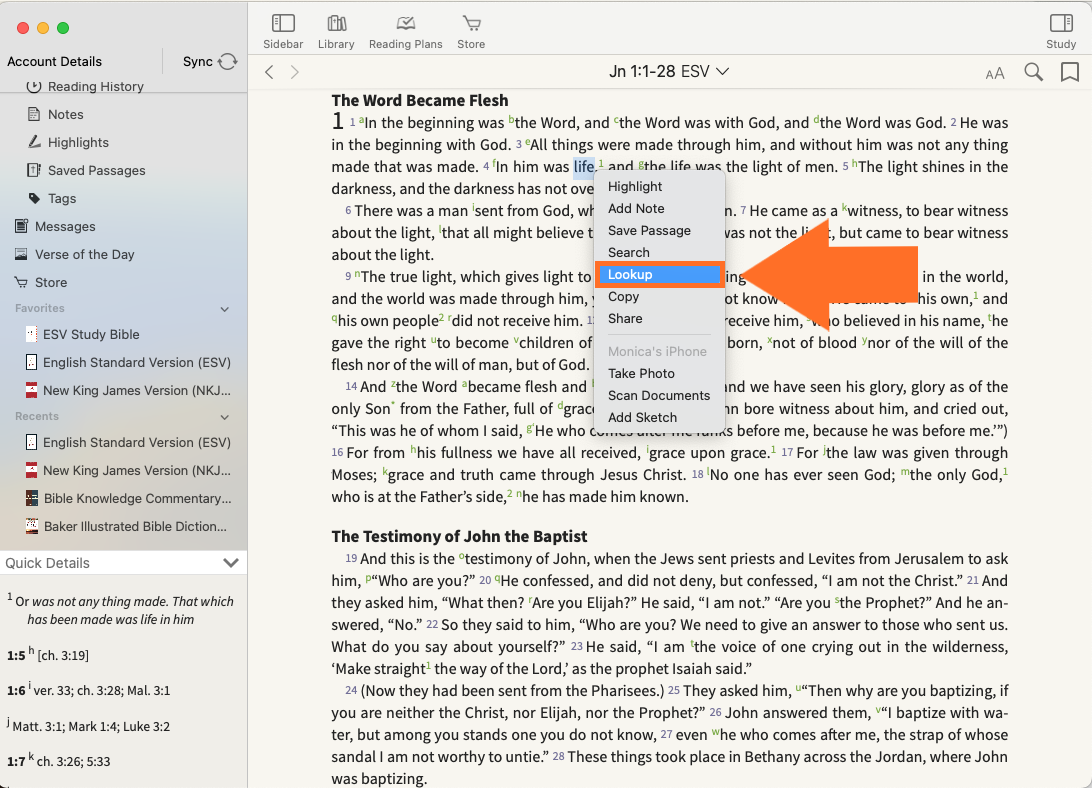Open text size AA settings

[x=995, y=73]
